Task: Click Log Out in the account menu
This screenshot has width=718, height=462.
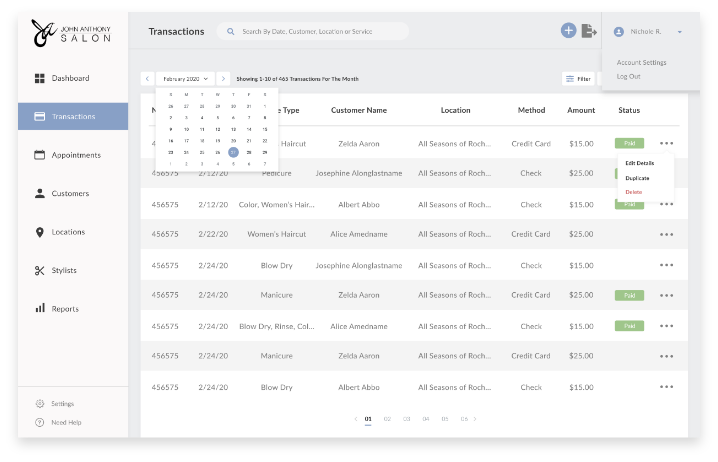Action: pyautogui.click(x=628, y=76)
